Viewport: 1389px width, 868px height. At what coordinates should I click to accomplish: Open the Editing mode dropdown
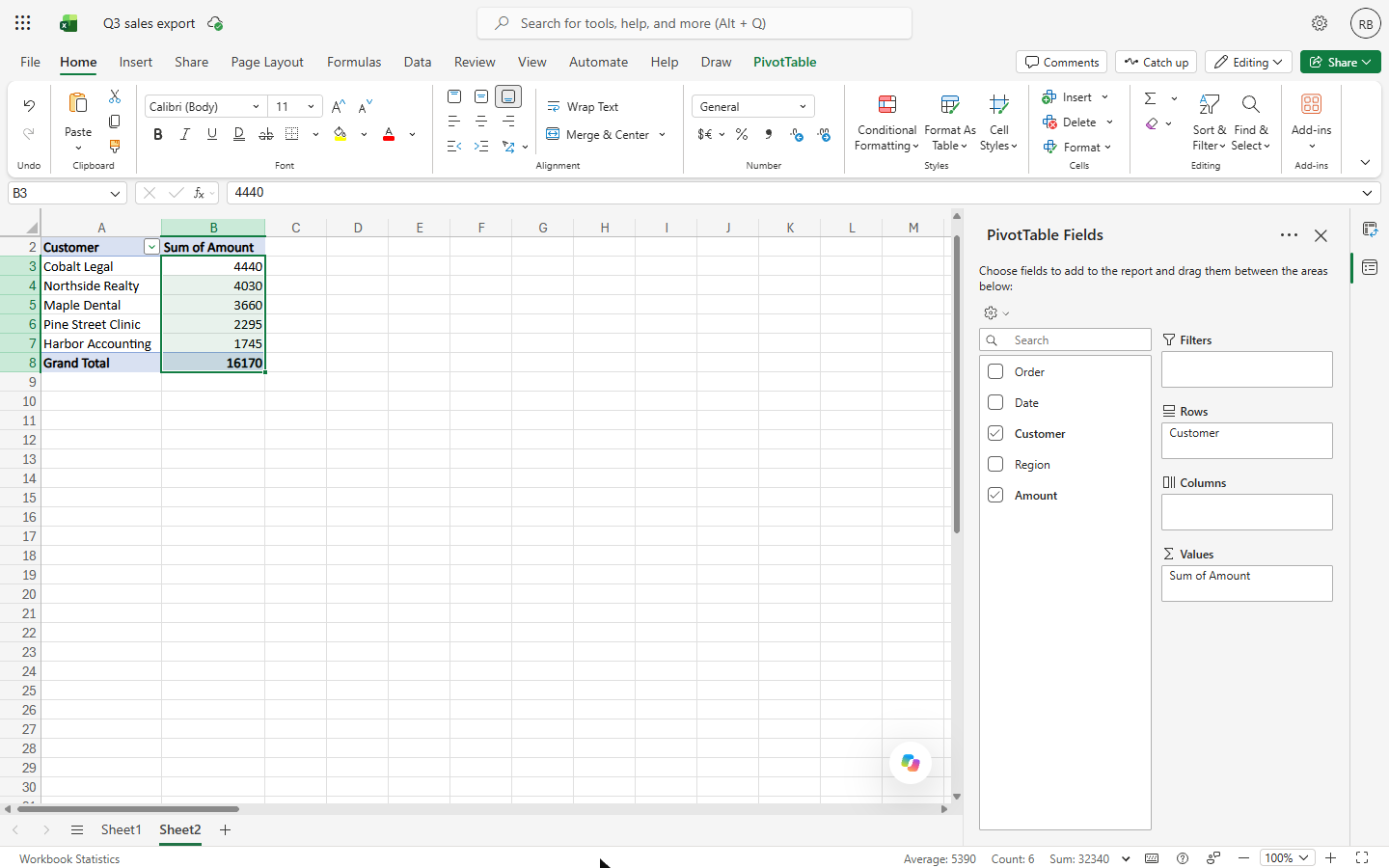click(1248, 62)
